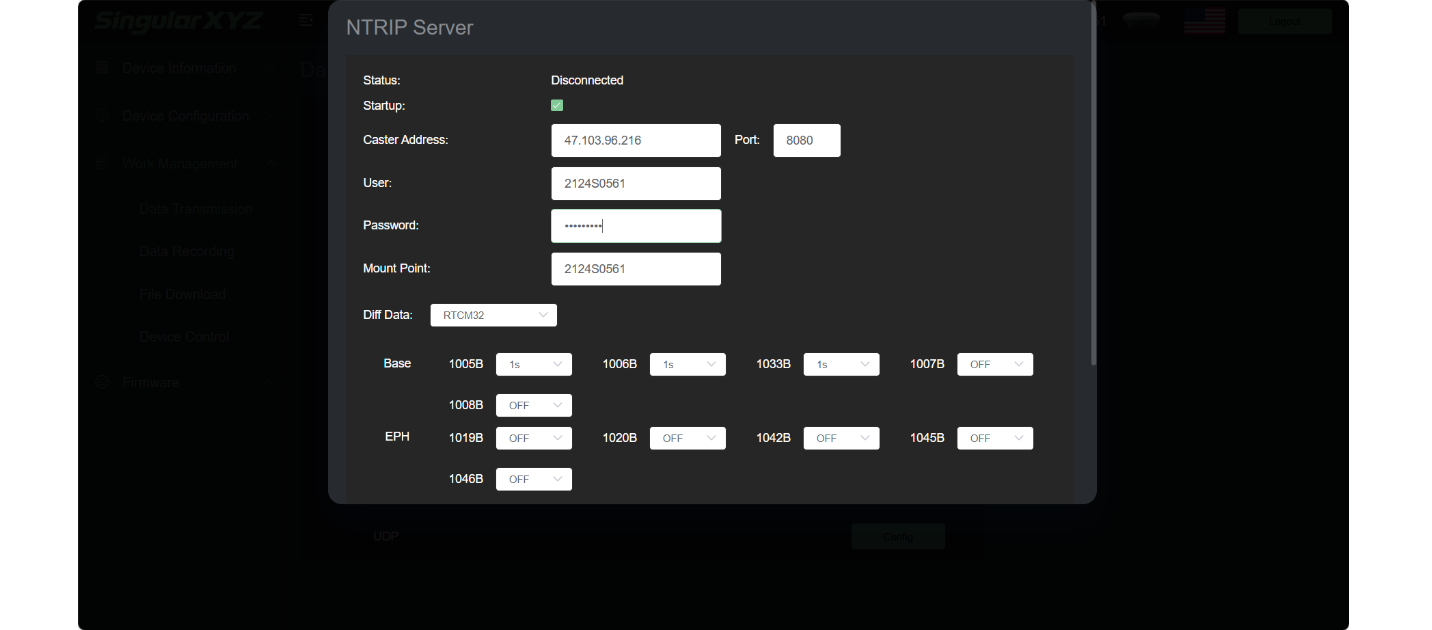Click the US flag language icon

(1204, 21)
